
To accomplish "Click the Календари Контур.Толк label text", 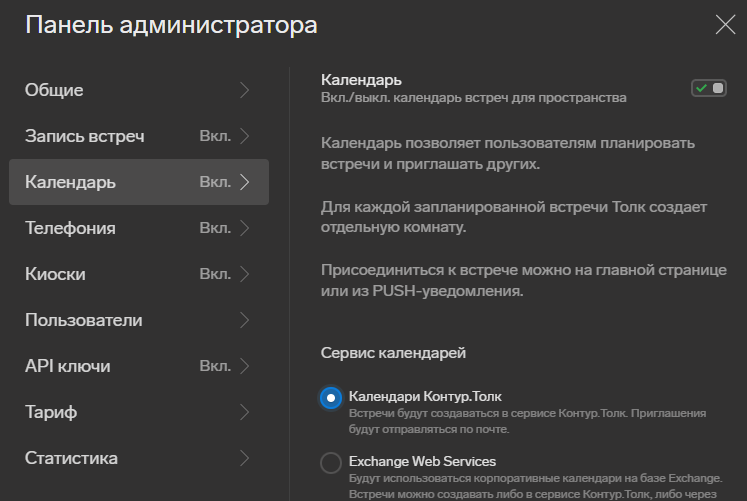I will [425, 396].
